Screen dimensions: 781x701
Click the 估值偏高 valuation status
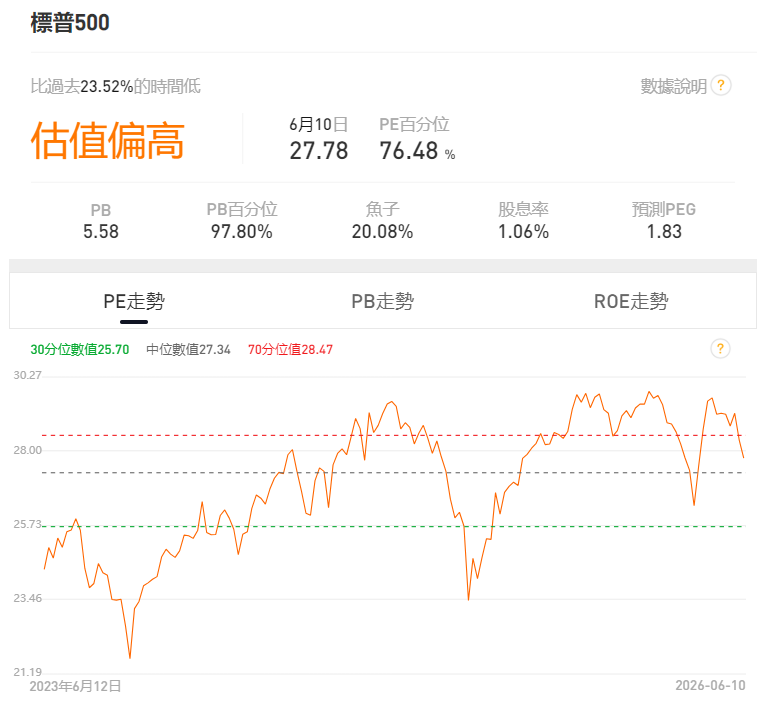[108, 141]
